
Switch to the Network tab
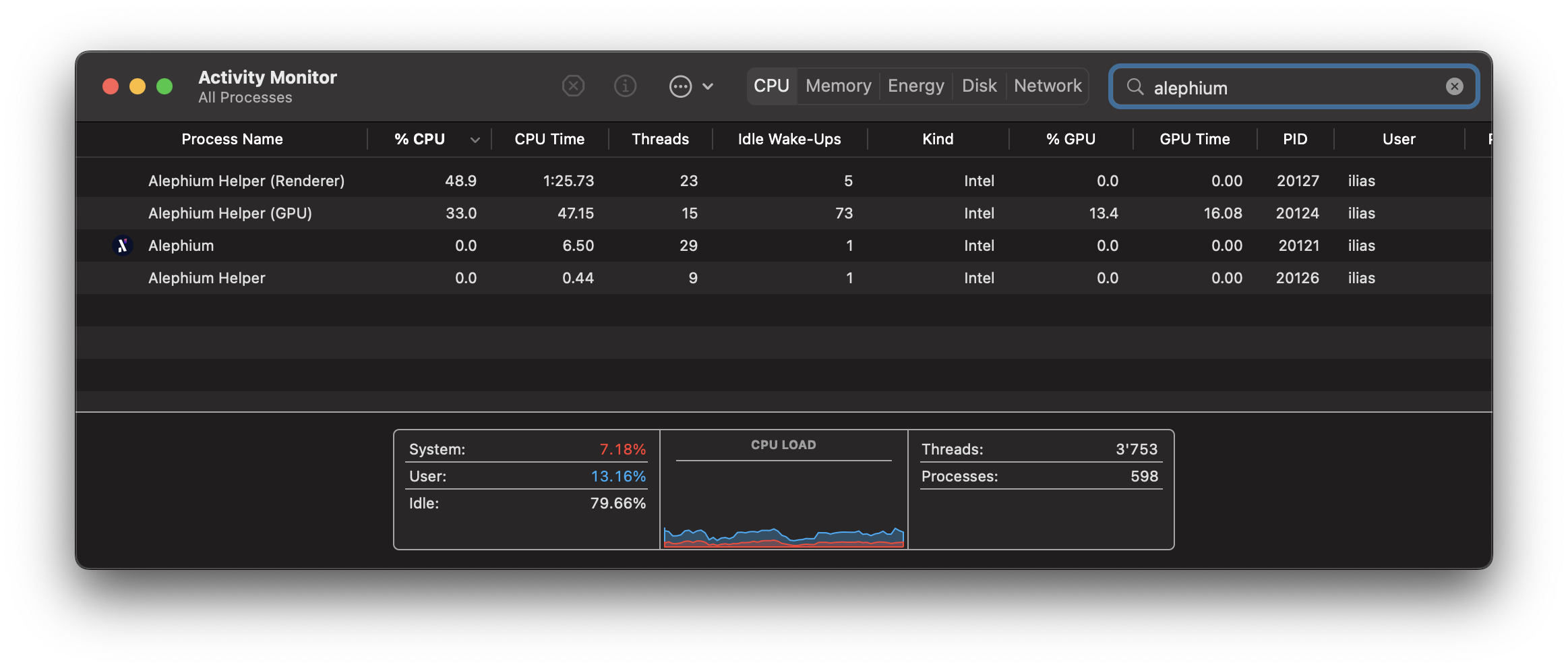tap(1048, 86)
